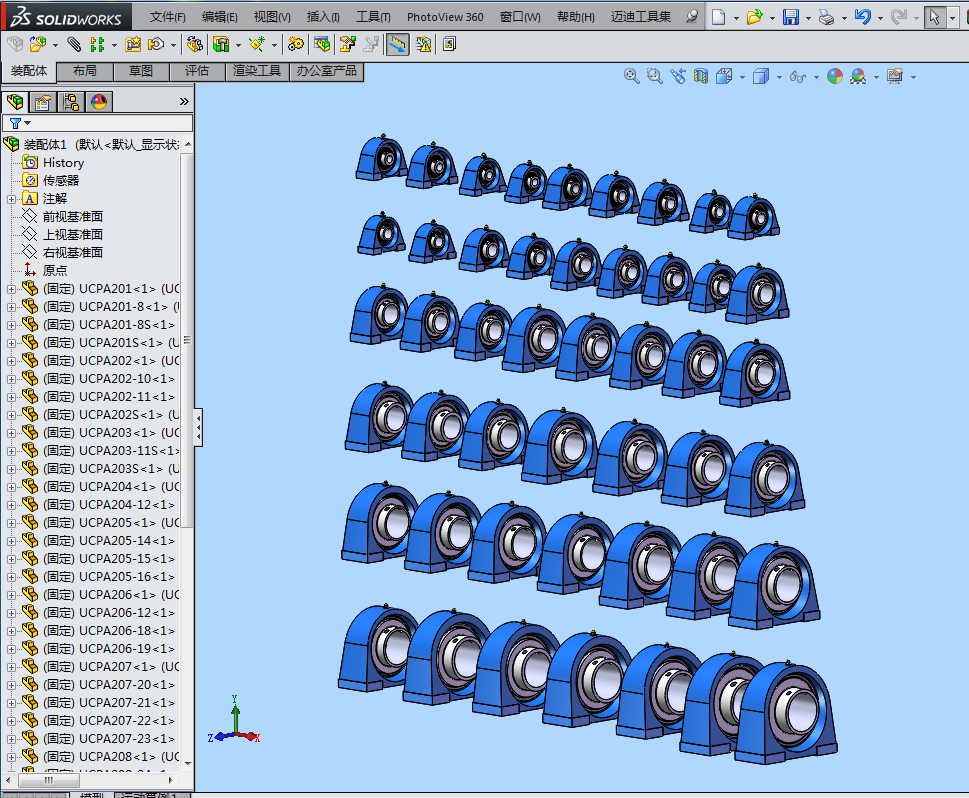This screenshot has height=798, width=969.
Task: Select UCPA206-18<1> in the tree
Action: 109,630
